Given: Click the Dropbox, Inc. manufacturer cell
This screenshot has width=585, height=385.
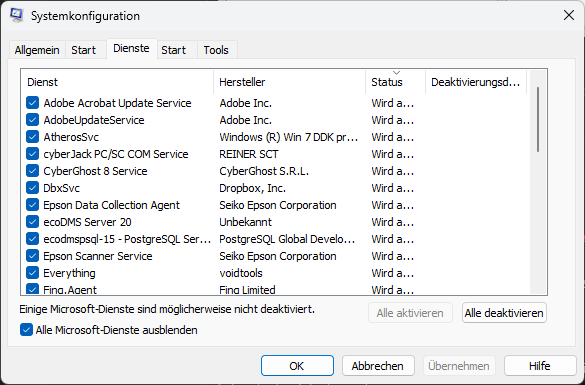Looking at the screenshot, I should (252, 188).
